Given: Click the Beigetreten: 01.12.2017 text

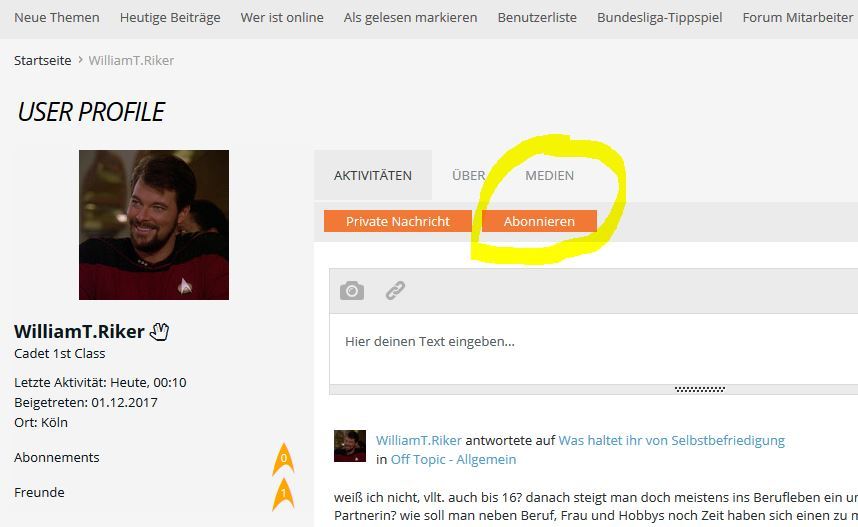Looking at the screenshot, I should point(86,402).
